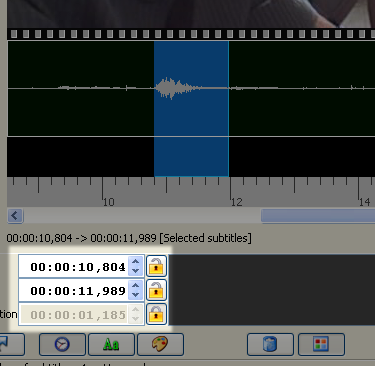Click the selected subtitles time range text
Image resolution: width=375 pixels, height=366 pixels.
pos(129,238)
